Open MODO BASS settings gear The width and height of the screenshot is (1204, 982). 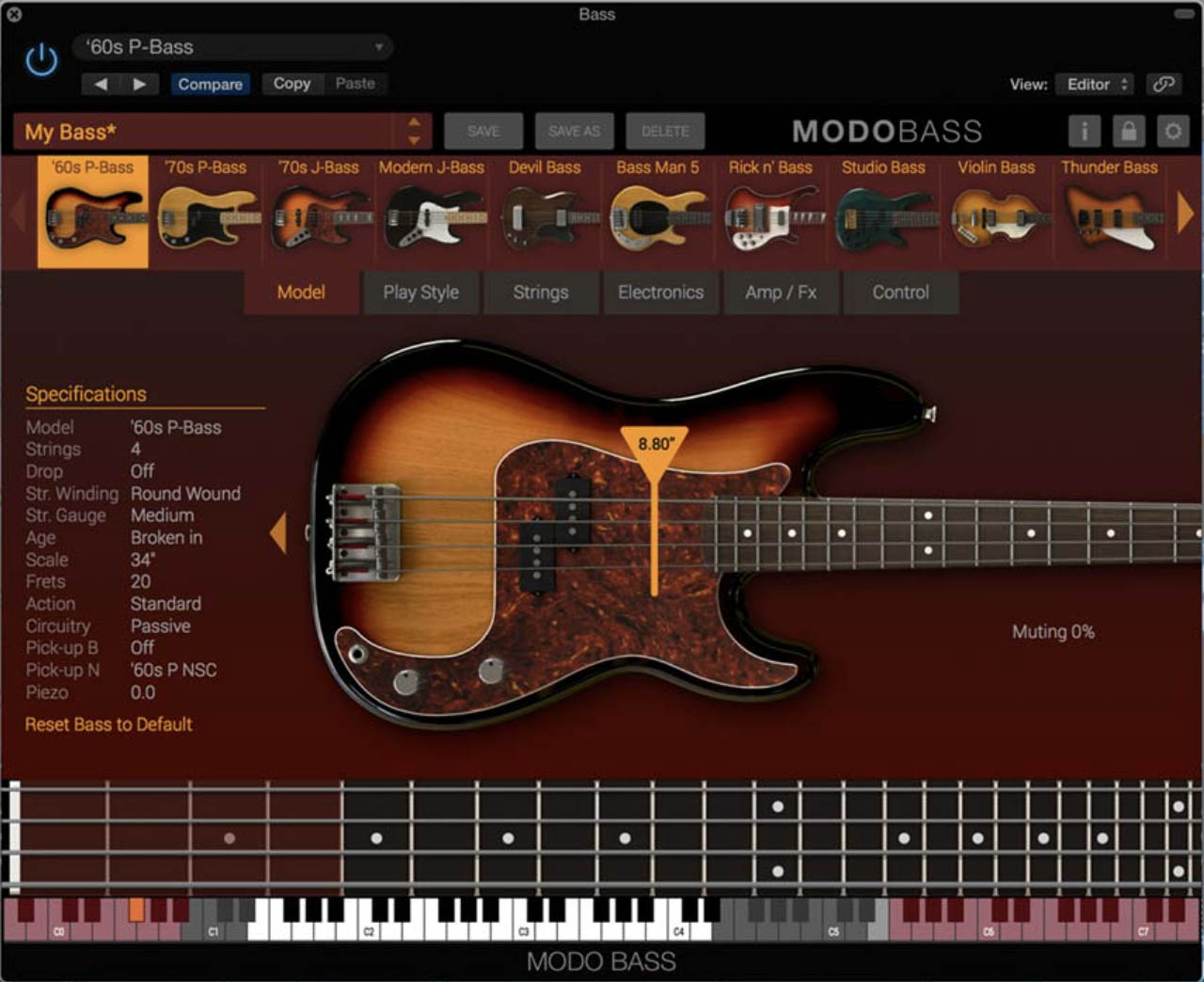[1172, 132]
